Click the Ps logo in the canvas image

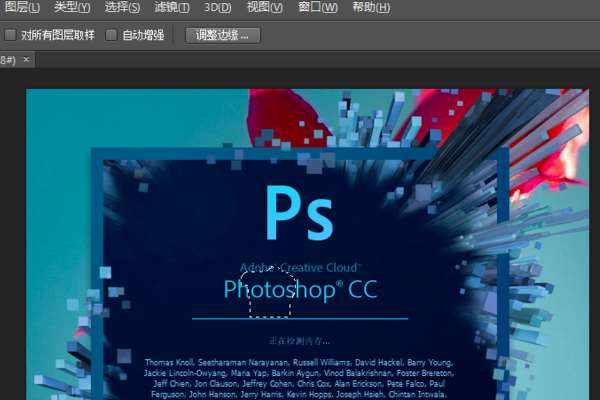point(300,214)
